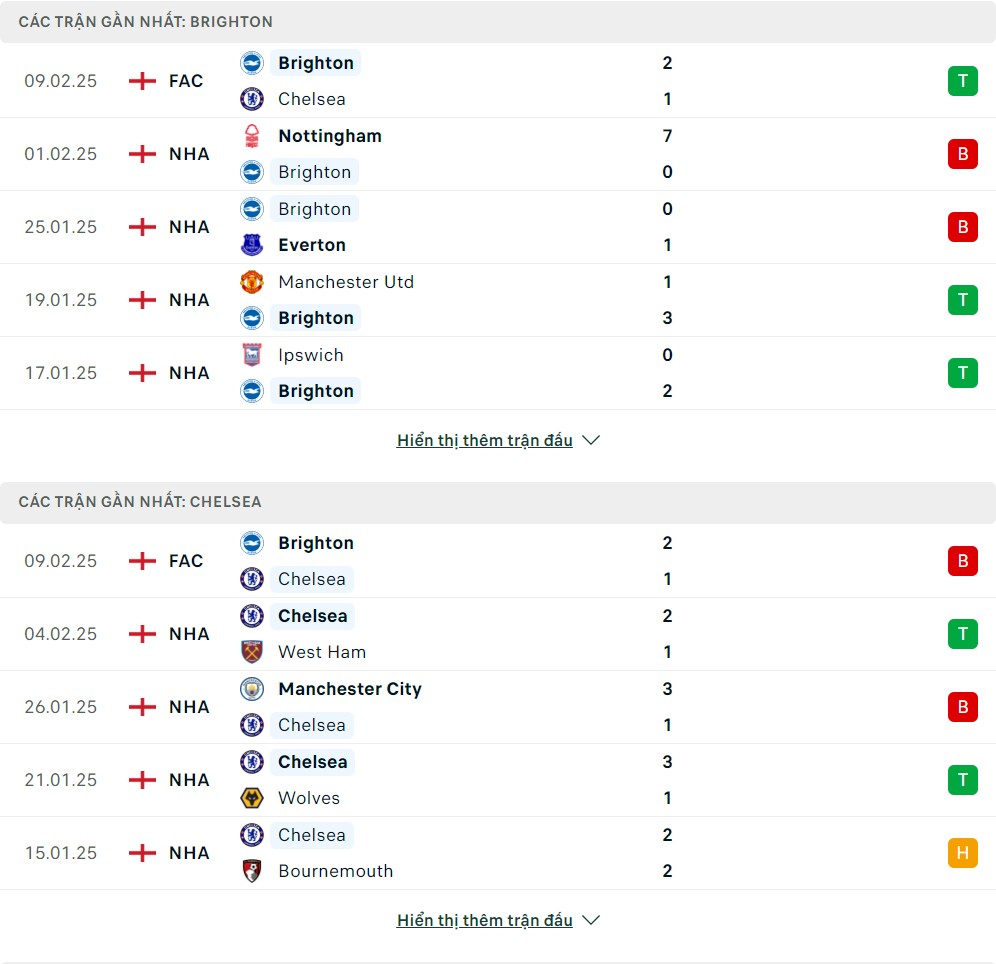Click the Ipswich club crest icon
The height and width of the screenshot is (964, 996).
pyautogui.click(x=252, y=354)
